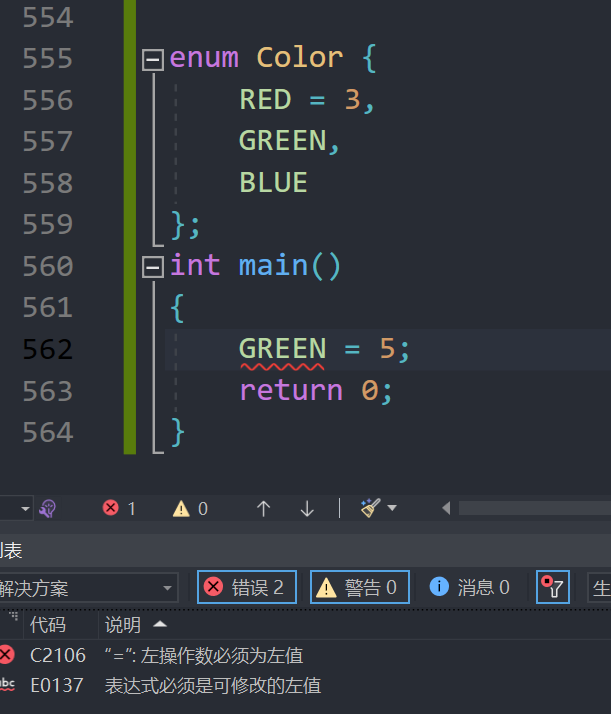Click the return keyword on line 563

coord(291,391)
